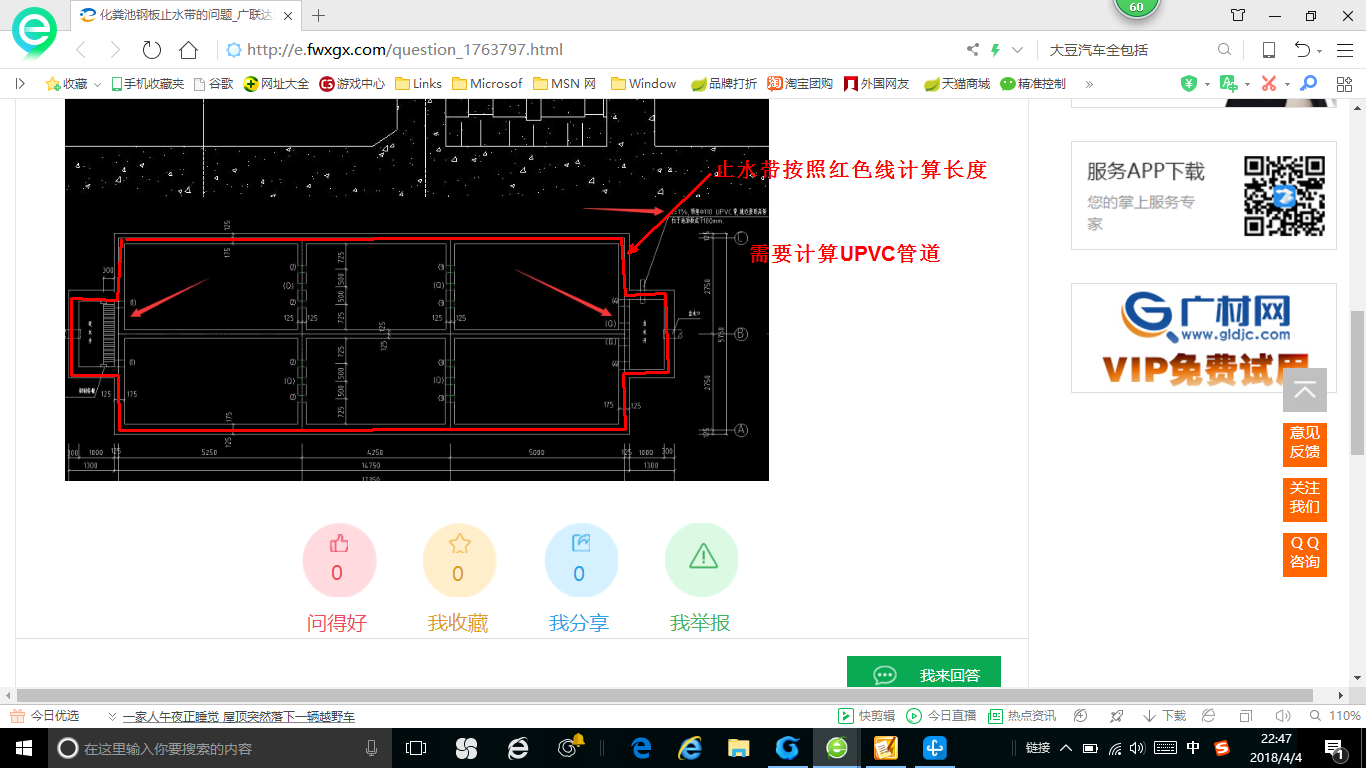Click the septic tank CAD drawing image
The width and height of the screenshot is (1366, 768).
click(417, 290)
